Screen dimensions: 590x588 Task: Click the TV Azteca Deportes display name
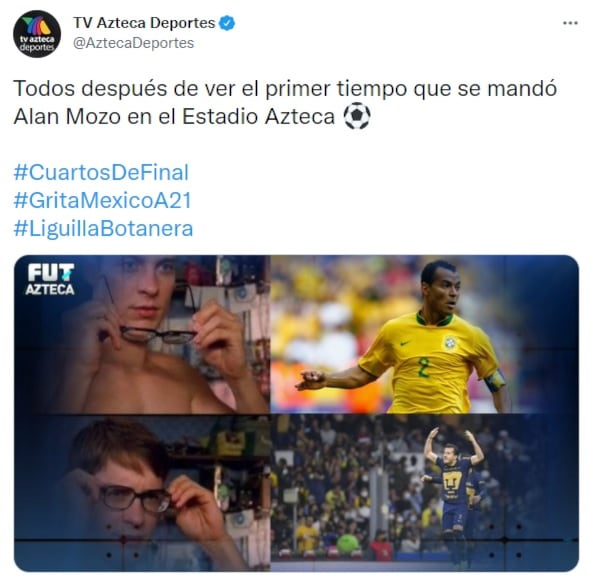[x=144, y=23]
